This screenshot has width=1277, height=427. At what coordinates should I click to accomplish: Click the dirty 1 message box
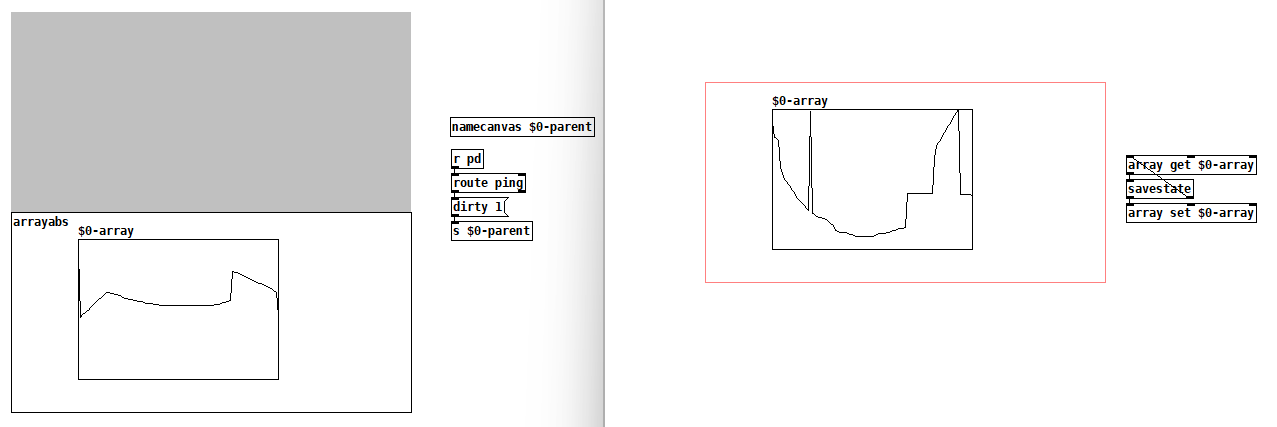479,207
